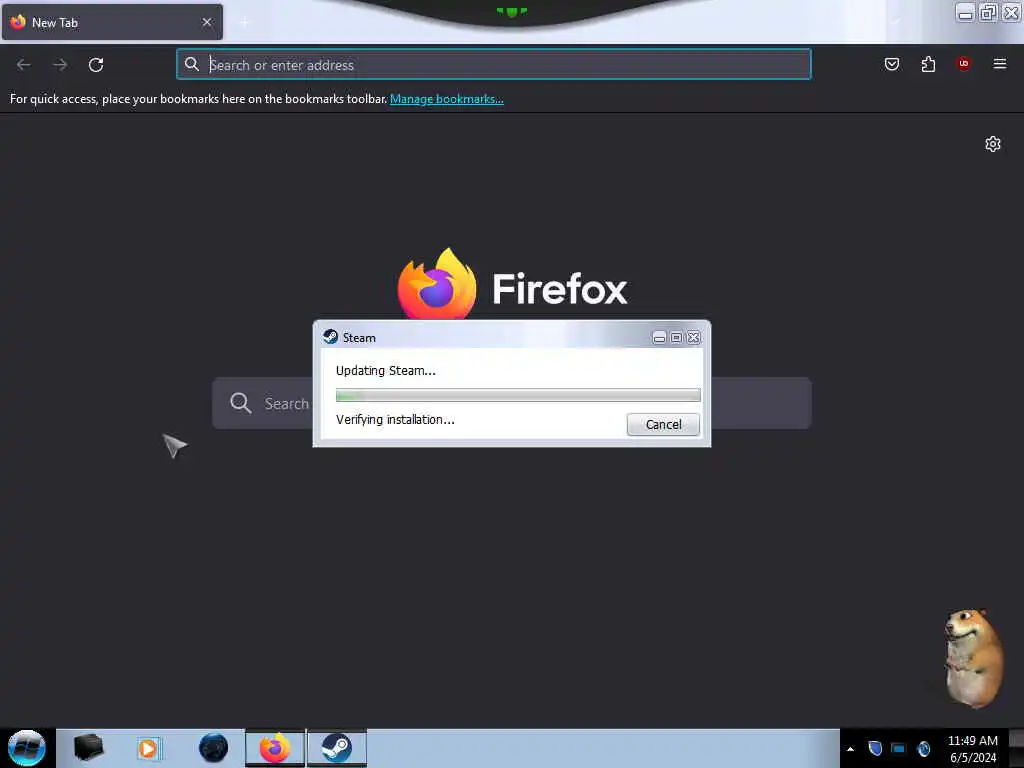This screenshot has width=1024, height=768.
Task: Open the New Tab personalize gear icon
Action: (993, 144)
